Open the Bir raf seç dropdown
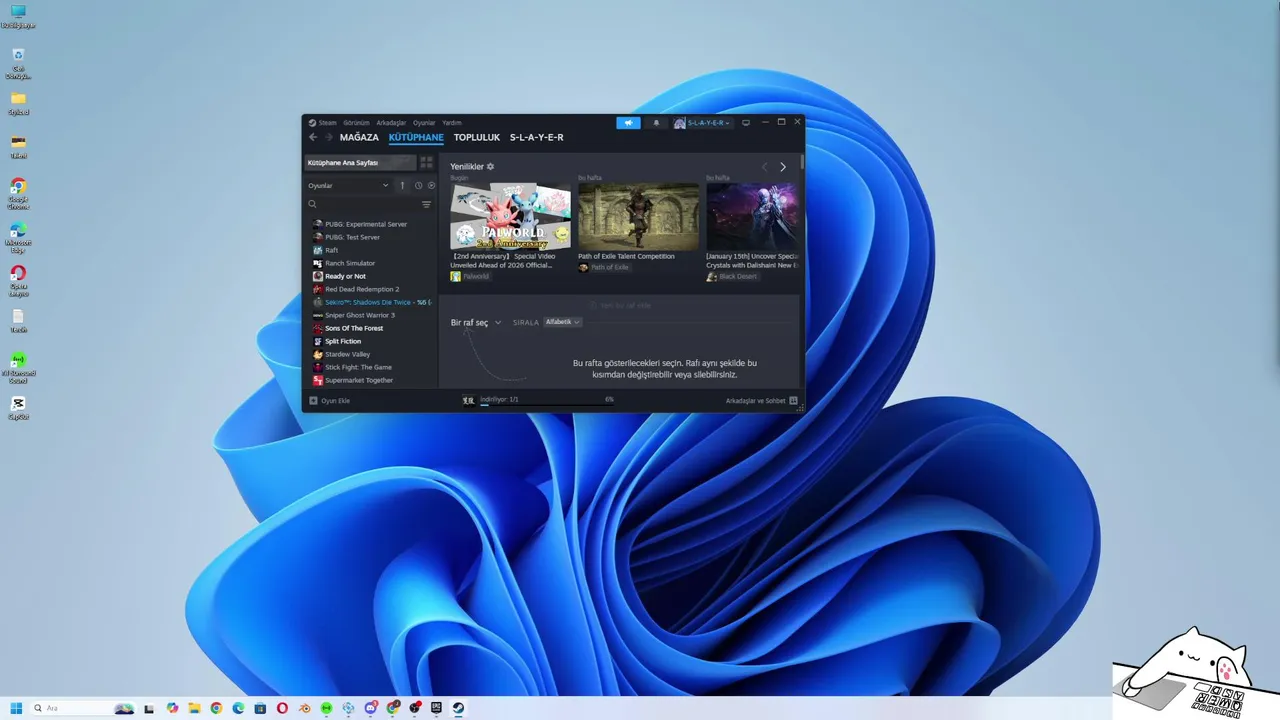The width and height of the screenshot is (1280, 720). tap(476, 322)
